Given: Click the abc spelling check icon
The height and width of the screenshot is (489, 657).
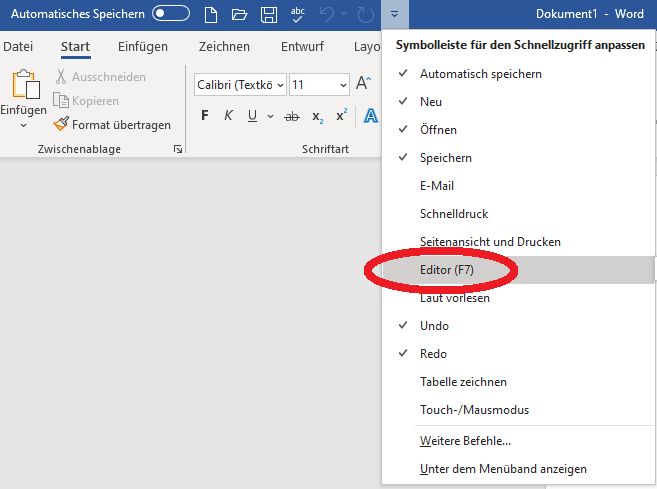Looking at the screenshot, I should 297,15.
